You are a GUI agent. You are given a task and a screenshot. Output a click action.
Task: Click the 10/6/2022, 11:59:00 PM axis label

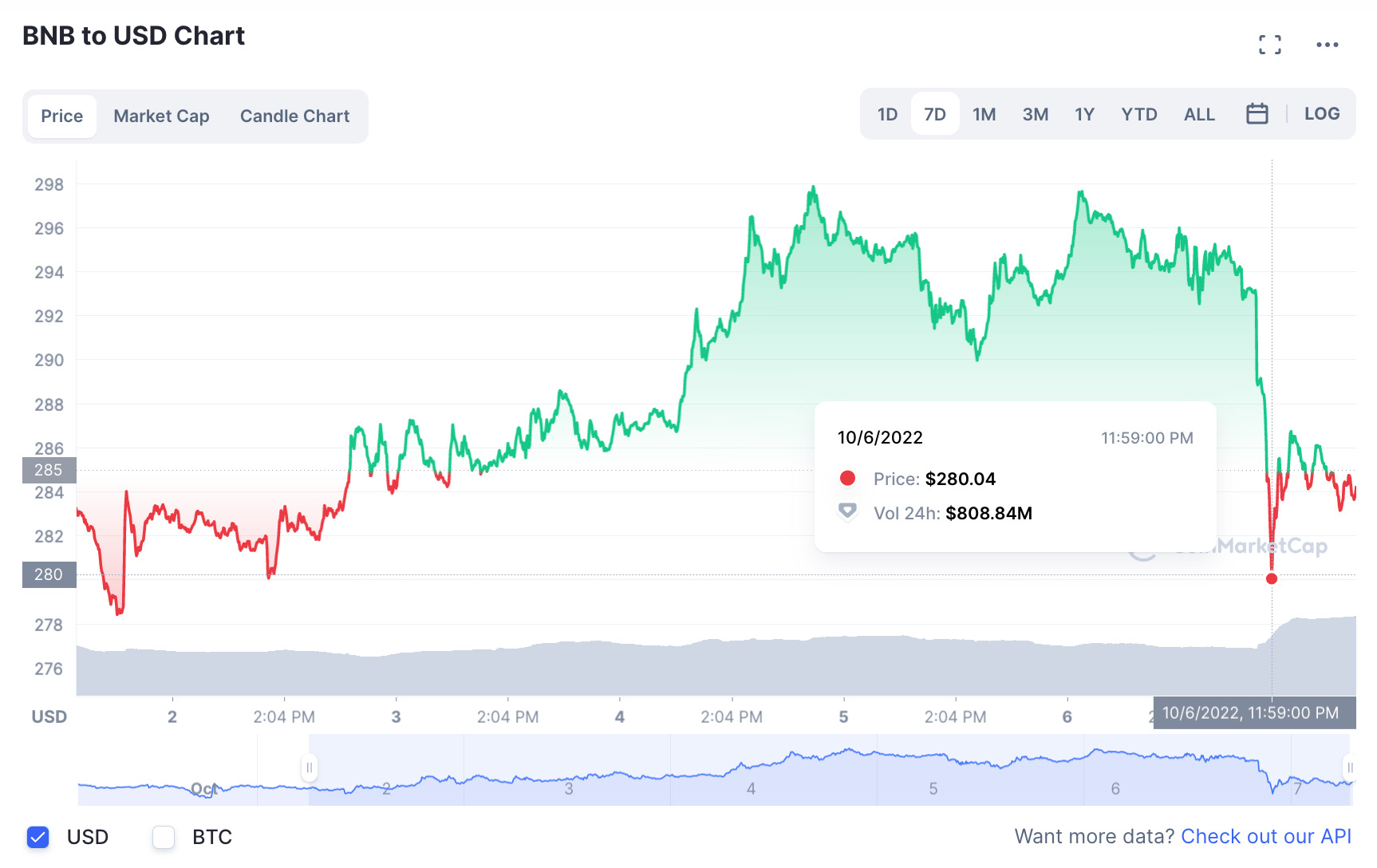1254,712
